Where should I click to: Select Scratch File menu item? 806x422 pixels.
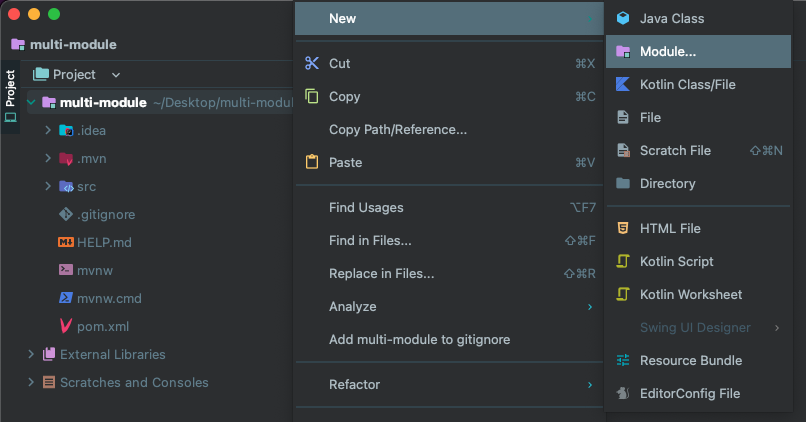(x=698, y=150)
